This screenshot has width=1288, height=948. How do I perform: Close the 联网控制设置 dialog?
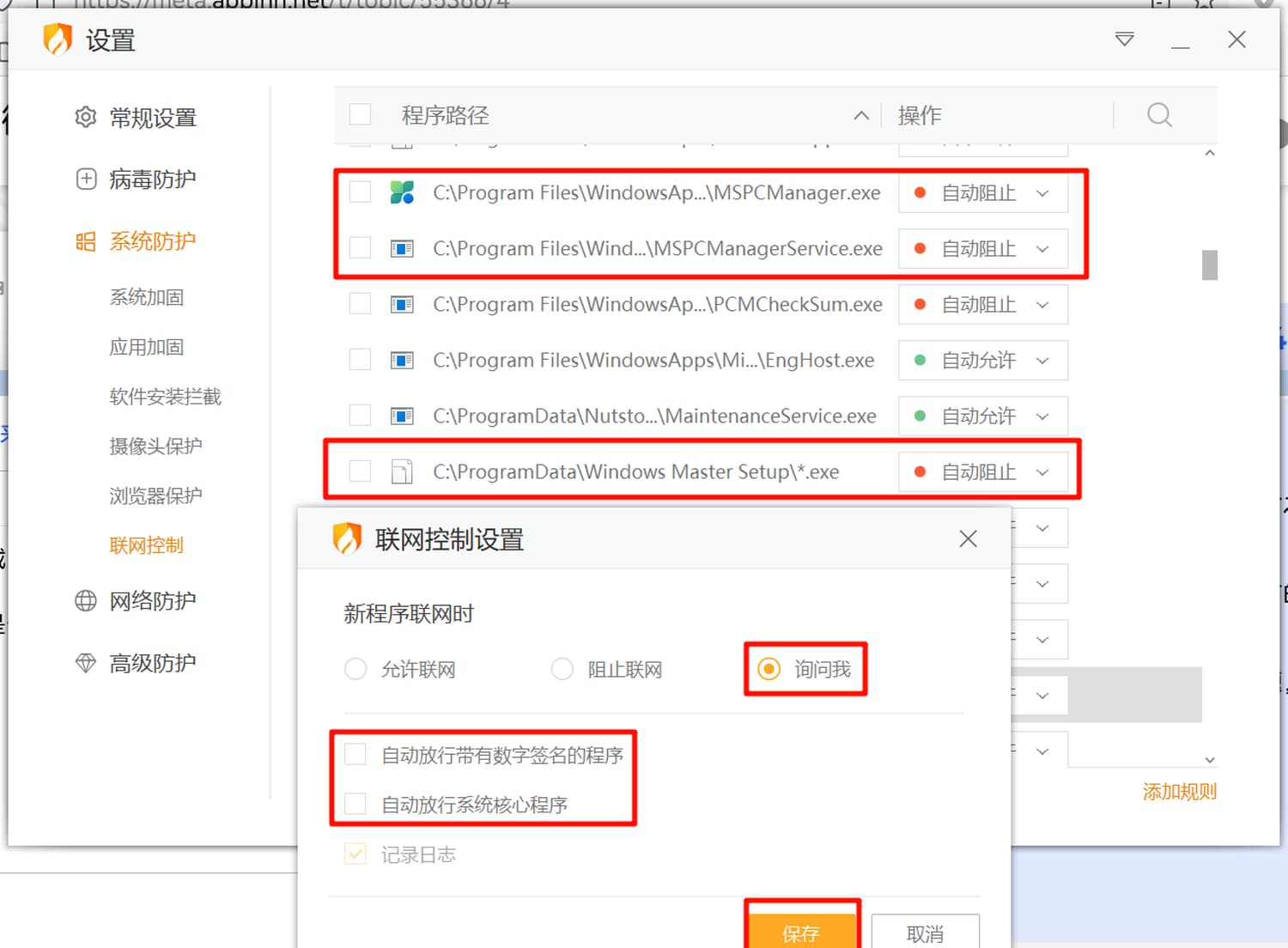pos(968,539)
